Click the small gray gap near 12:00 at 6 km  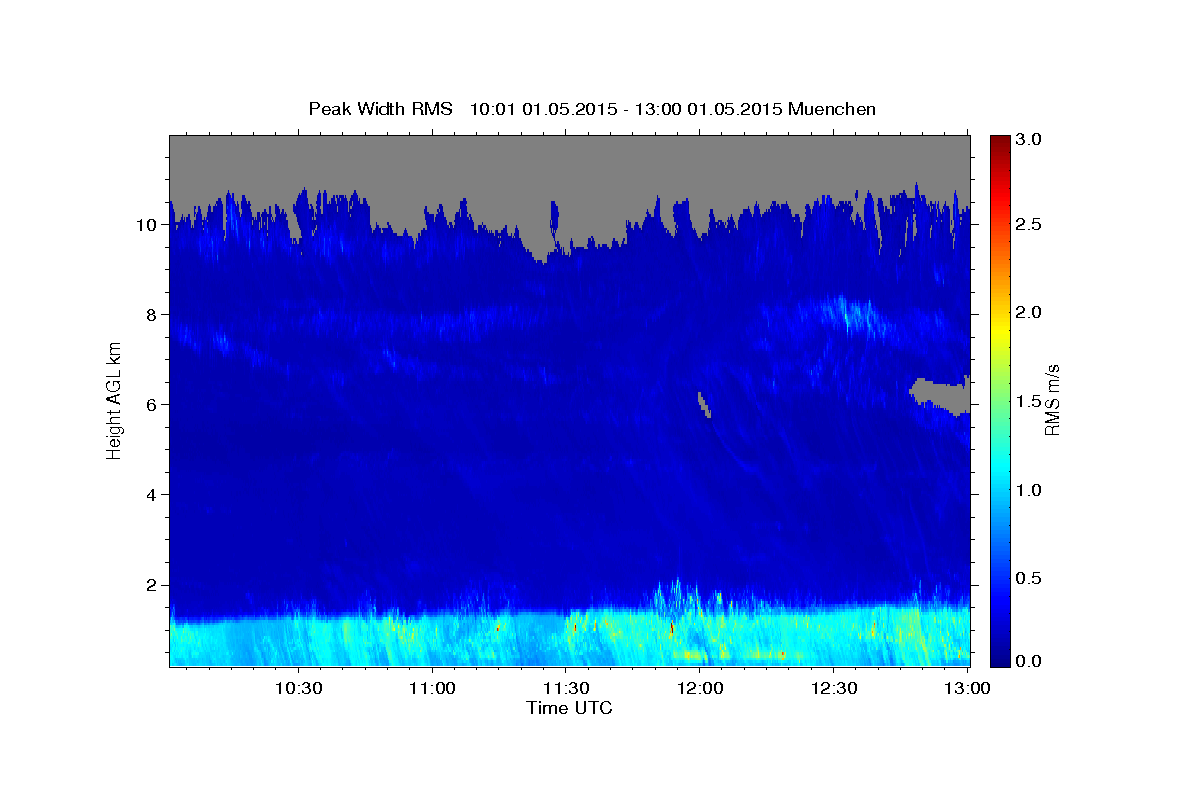pyautogui.click(x=703, y=404)
